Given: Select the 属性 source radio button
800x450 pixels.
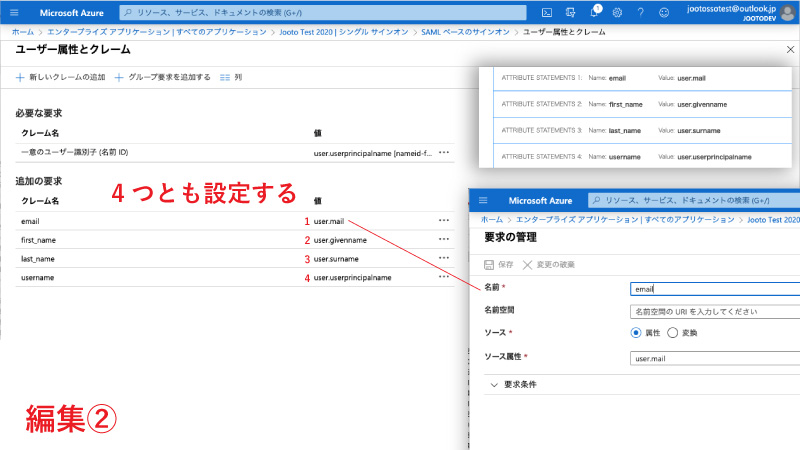Looking at the screenshot, I should 636,332.
